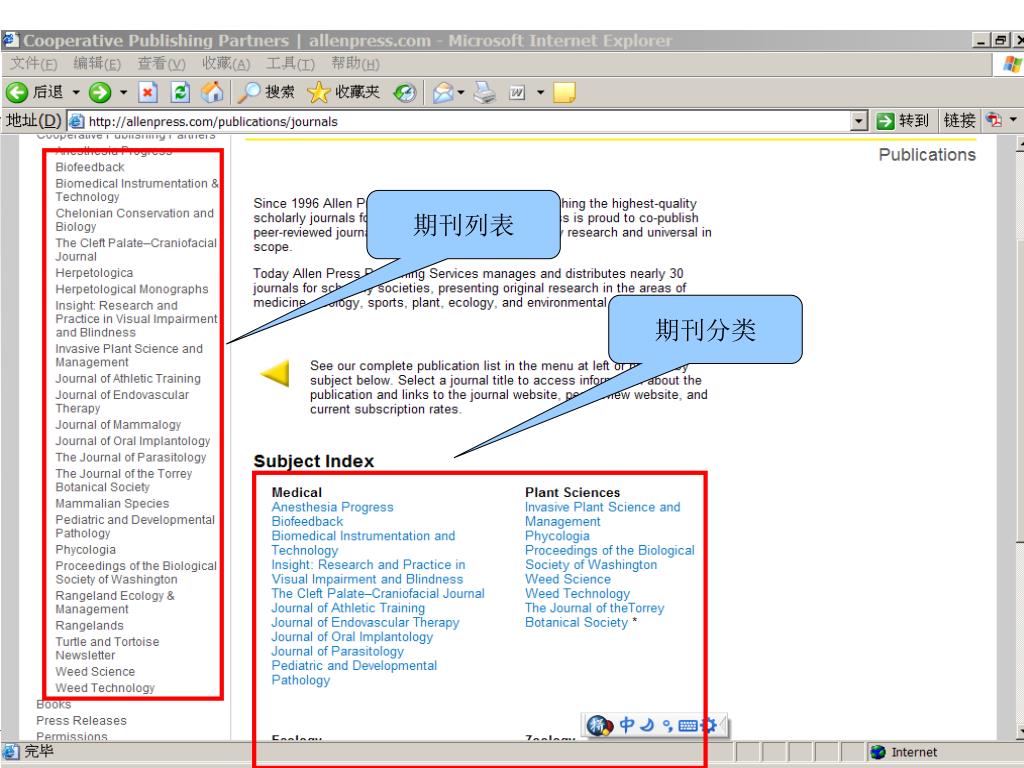Click the Edit with Word icon
The image size is (1024, 768).
tap(517, 93)
